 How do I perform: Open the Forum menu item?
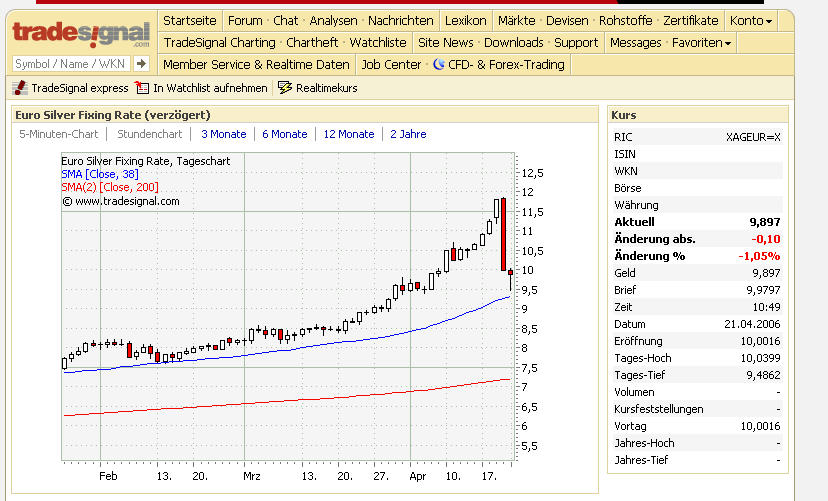click(x=245, y=21)
